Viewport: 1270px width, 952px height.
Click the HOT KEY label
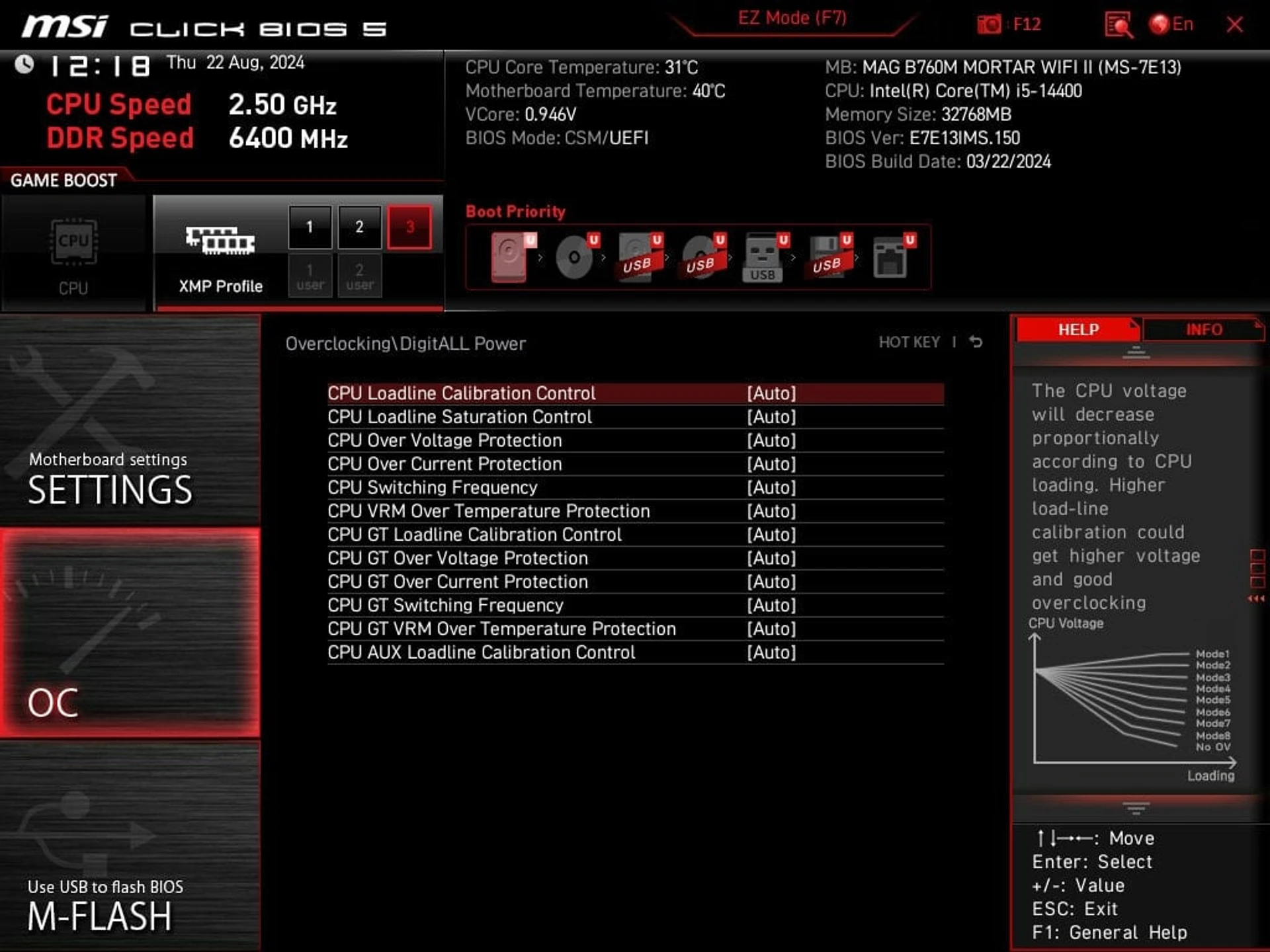click(909, 342)
